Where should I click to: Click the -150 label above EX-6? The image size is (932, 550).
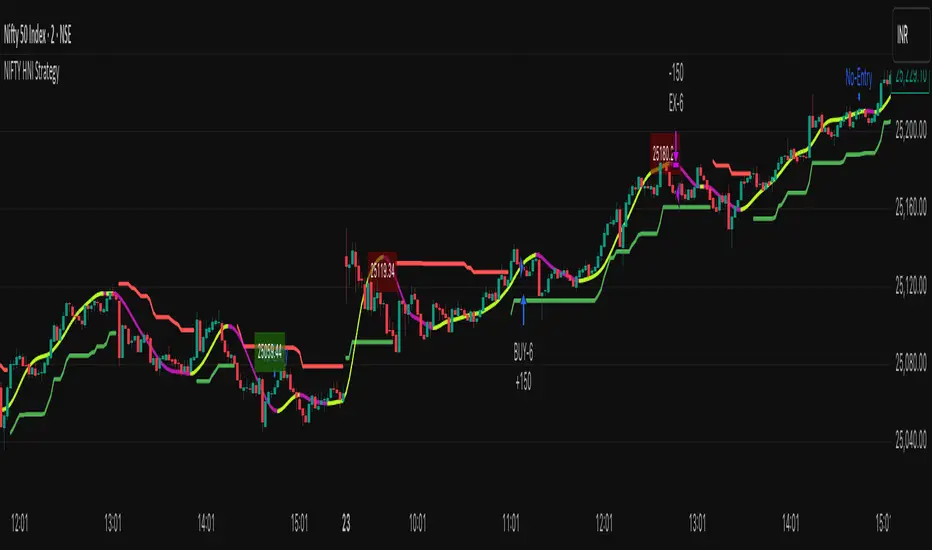[676, 73]
